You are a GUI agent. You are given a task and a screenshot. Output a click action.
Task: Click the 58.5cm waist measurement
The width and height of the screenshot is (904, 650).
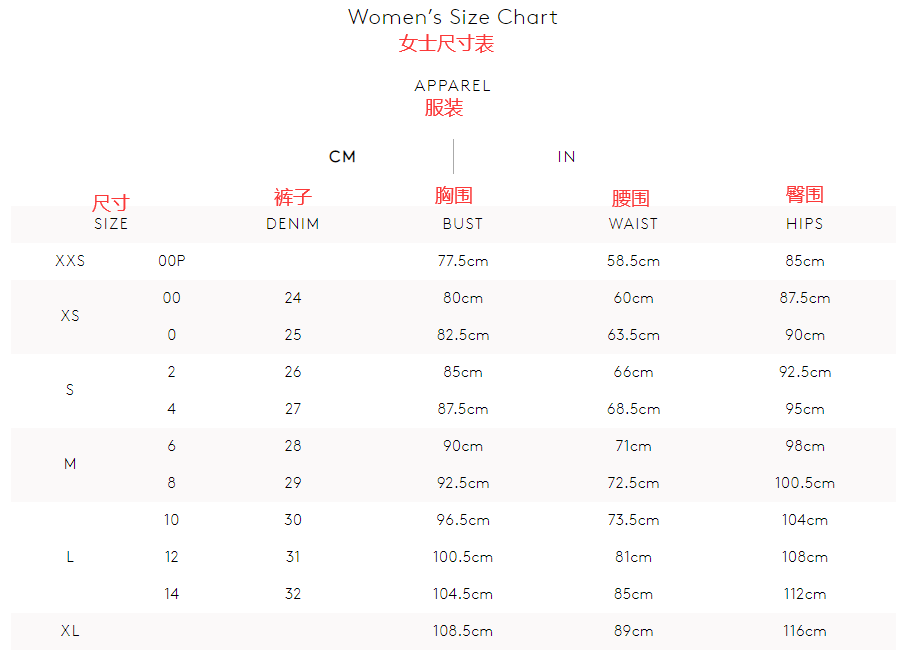633,261
